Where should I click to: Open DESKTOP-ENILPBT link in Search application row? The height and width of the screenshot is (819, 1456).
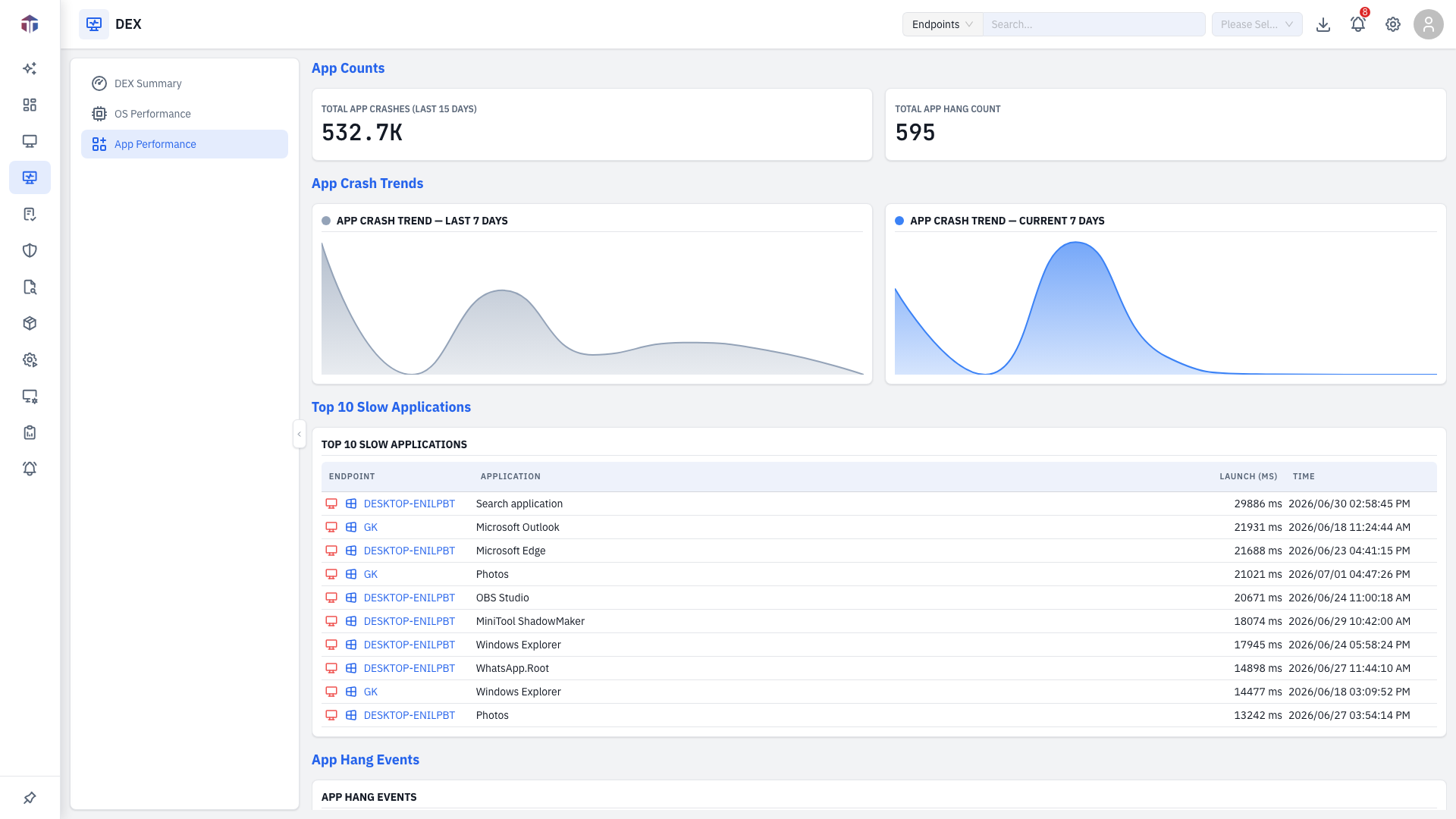click(409, 504)
